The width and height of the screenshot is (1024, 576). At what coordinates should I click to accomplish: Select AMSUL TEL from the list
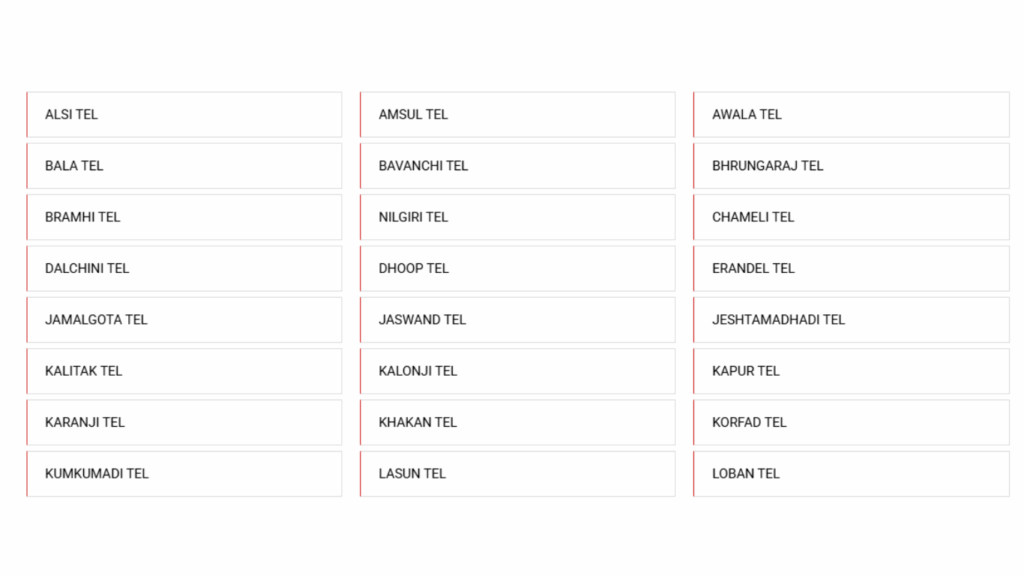517,114
